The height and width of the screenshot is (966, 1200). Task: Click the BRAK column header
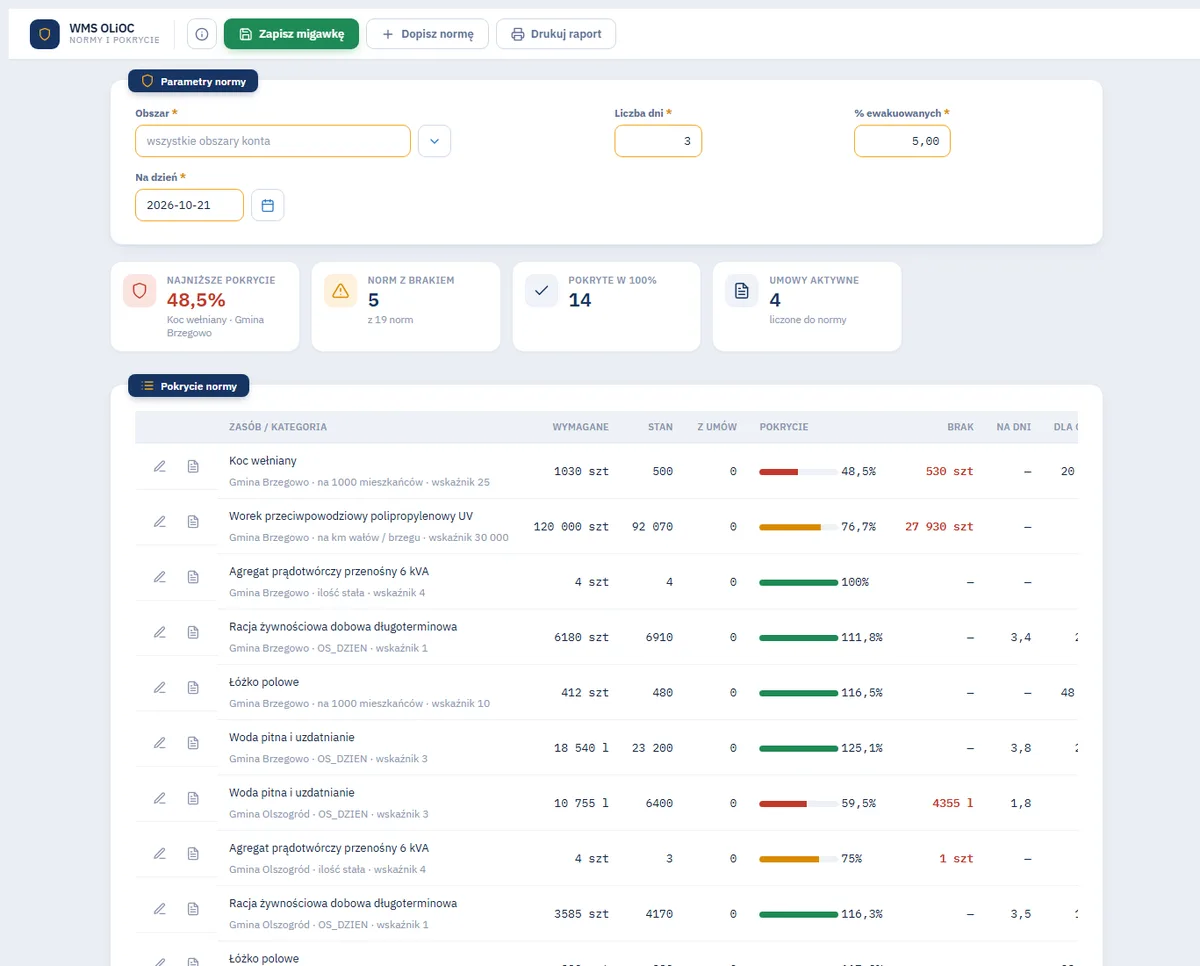[x=960, y=427]
